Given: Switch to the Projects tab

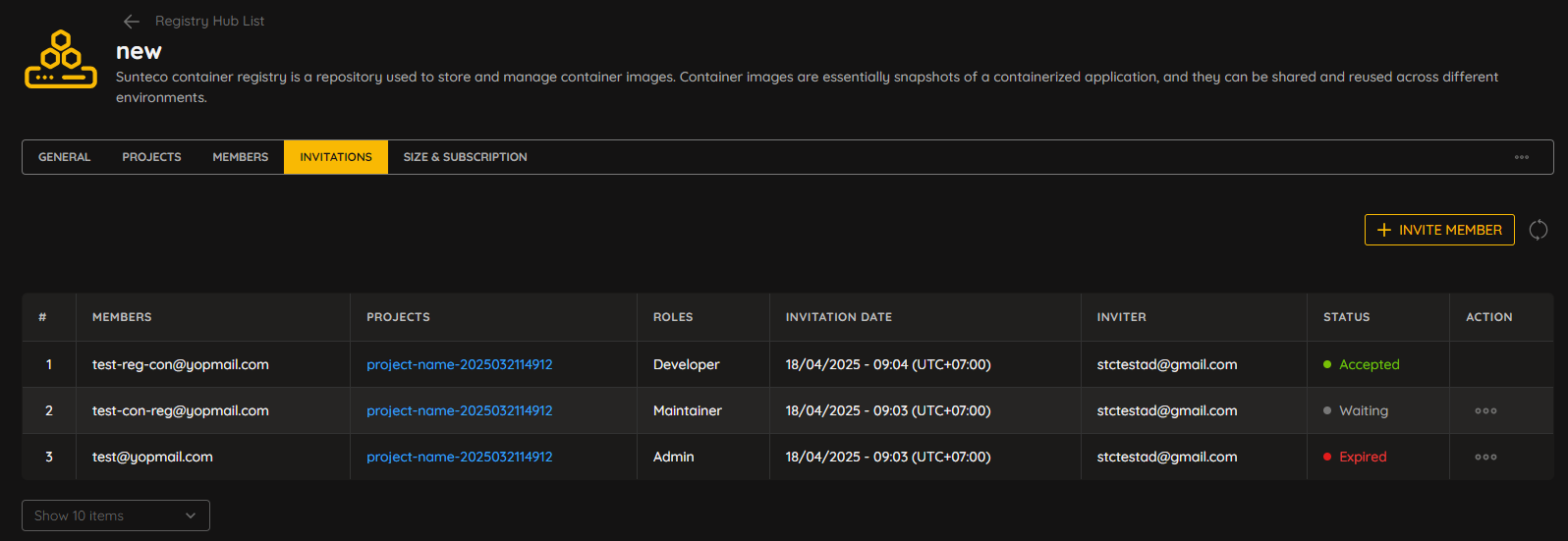Looking at the screenshot, I should pos(151,157).
